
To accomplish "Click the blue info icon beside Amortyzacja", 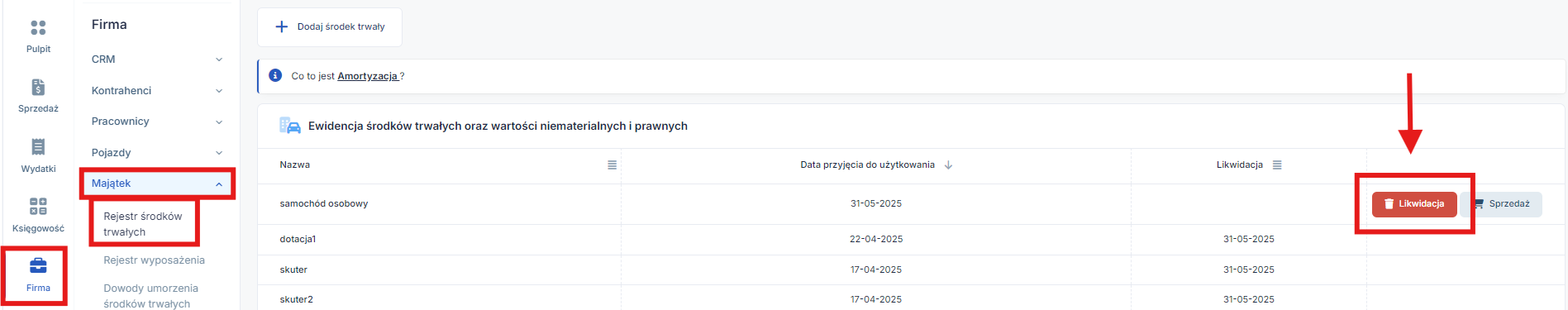I will (x=276, y=75).
